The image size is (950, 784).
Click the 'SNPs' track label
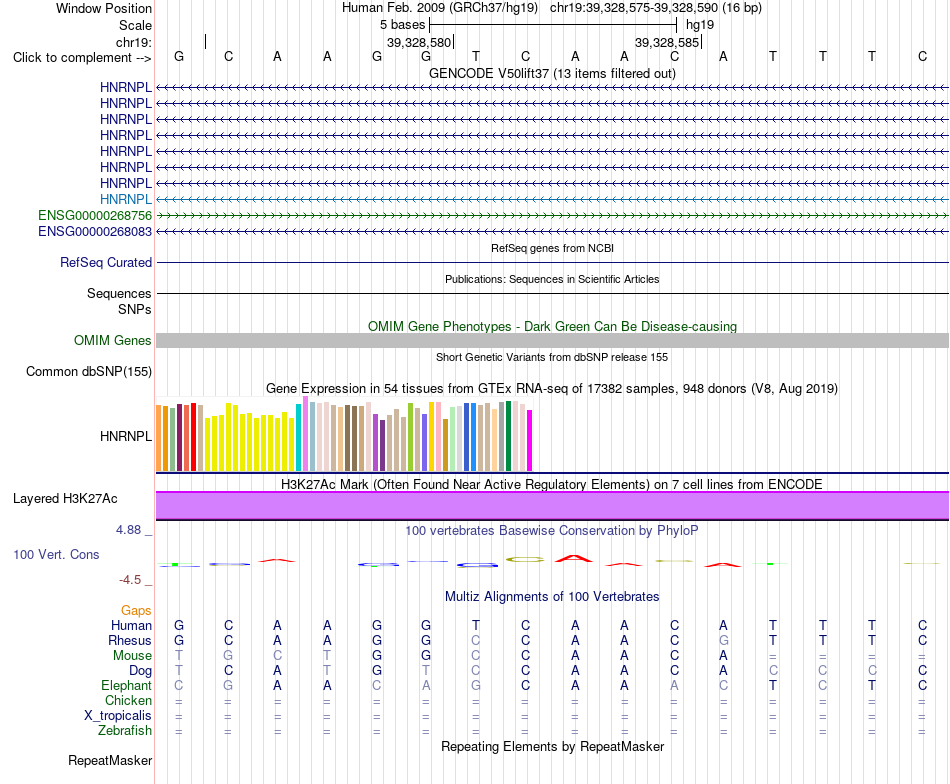click(x=135, y=310)
